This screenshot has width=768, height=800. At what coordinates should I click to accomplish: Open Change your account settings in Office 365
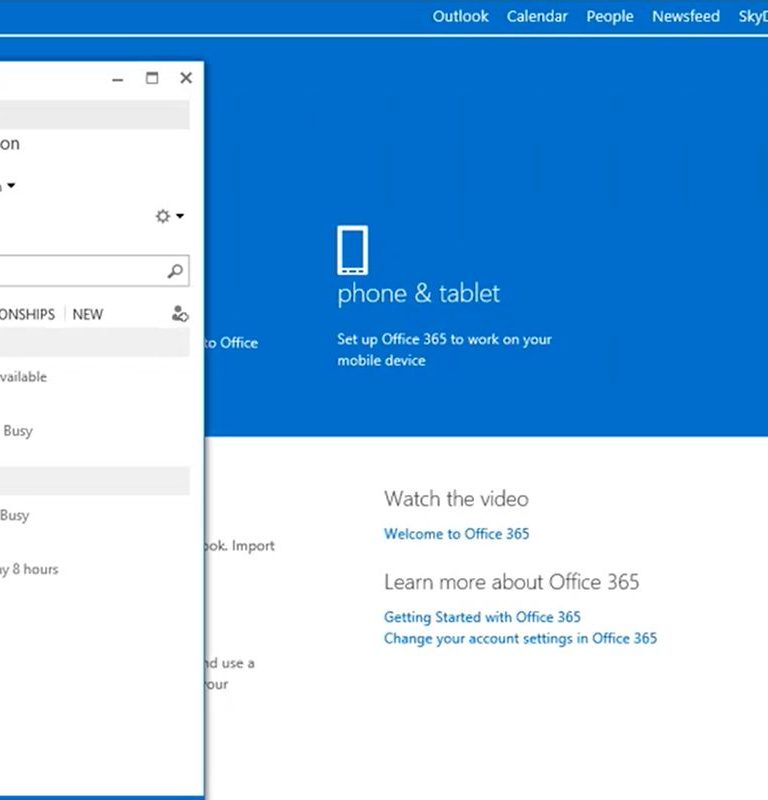[520, 638]
